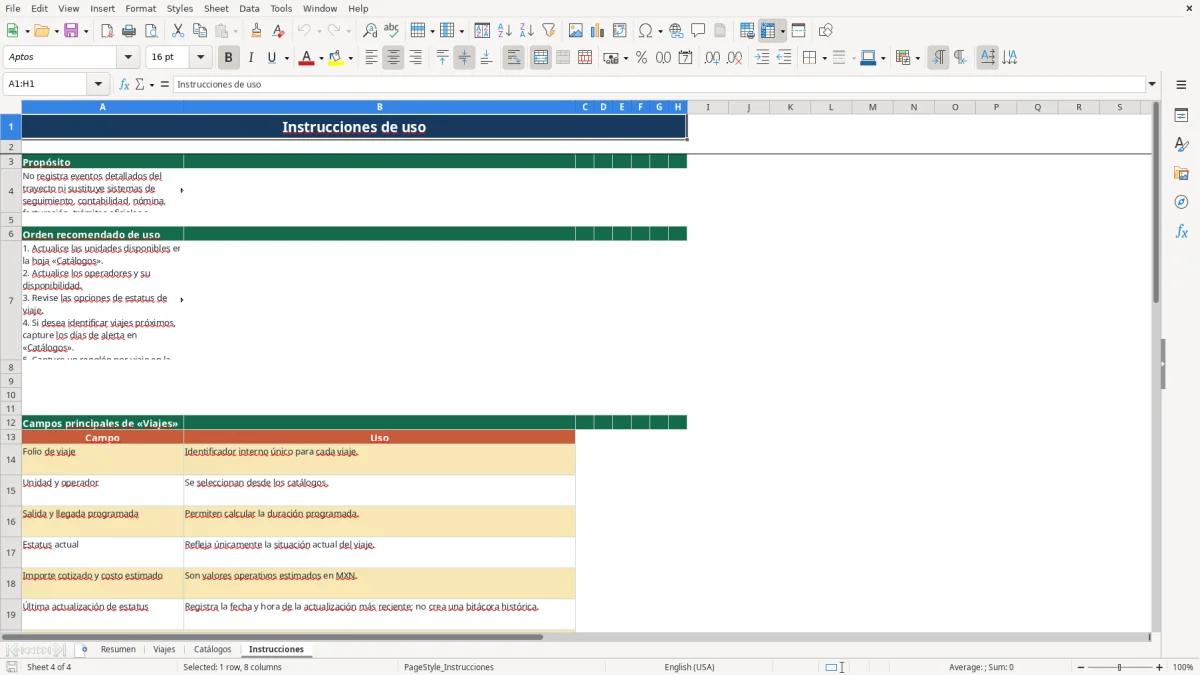Toggle Center Horizontally alignment

tap(393, 58)
